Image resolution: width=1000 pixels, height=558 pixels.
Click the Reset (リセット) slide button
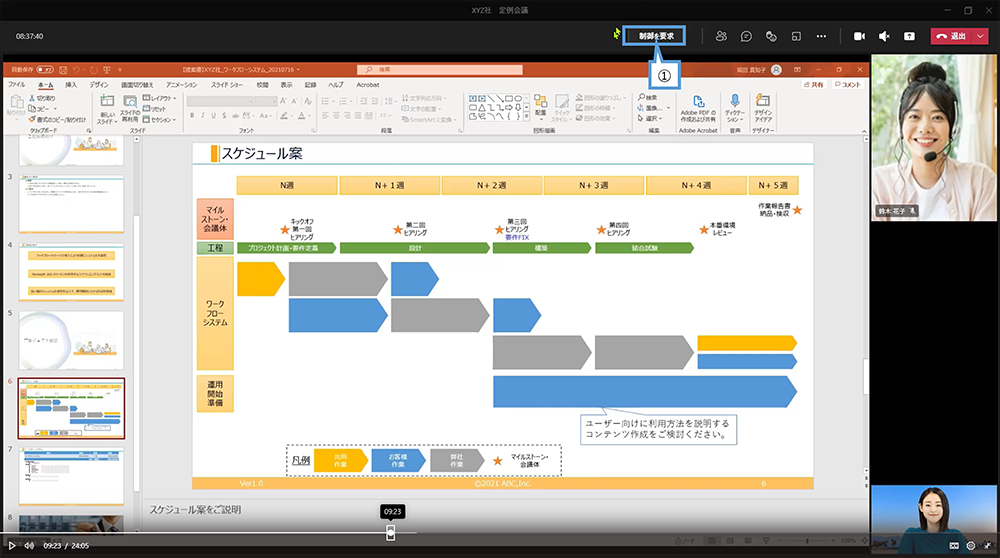(155, 109)
